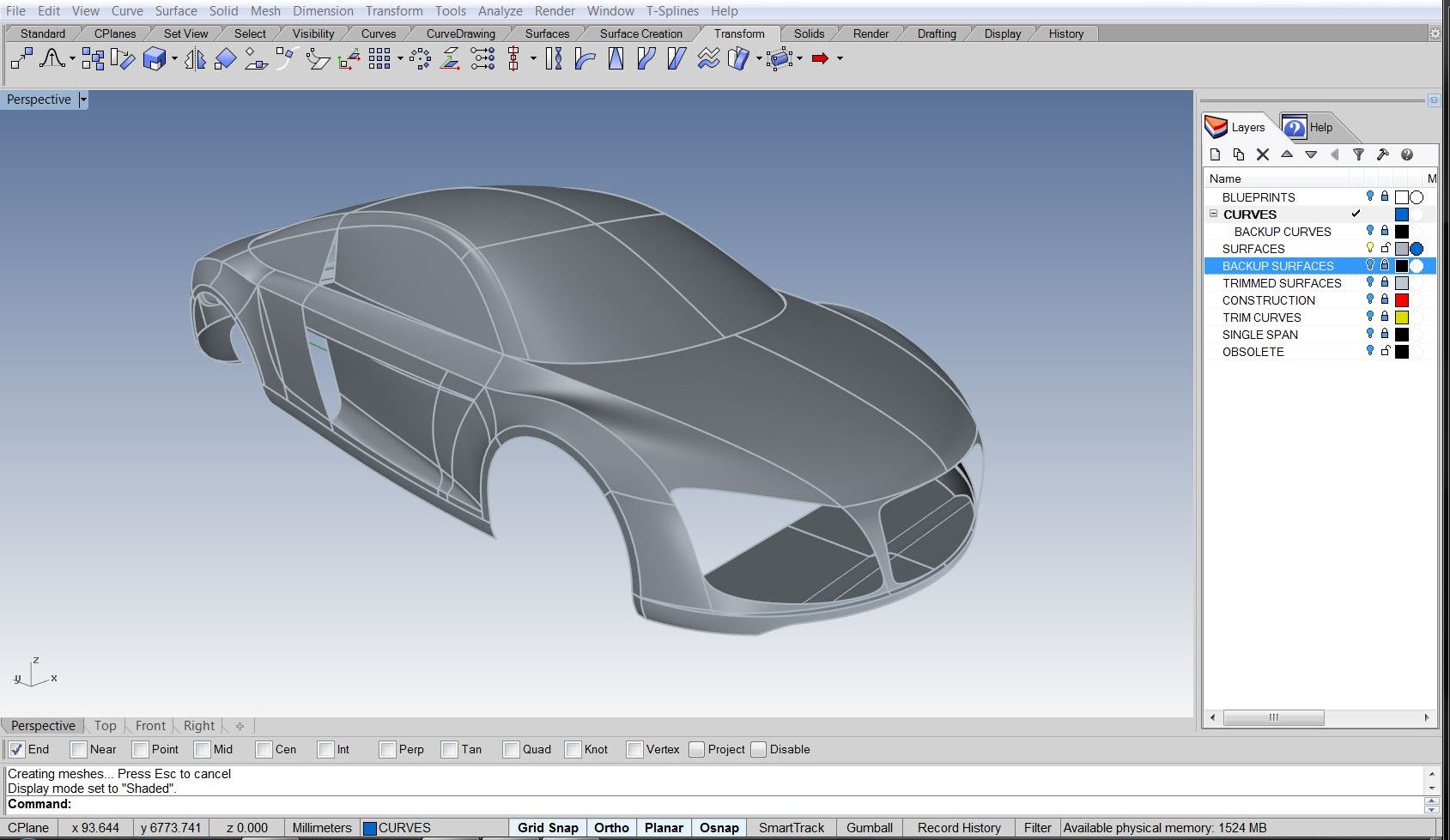
Task: Open the layer Filter funnel icon
Action: 1358,154
